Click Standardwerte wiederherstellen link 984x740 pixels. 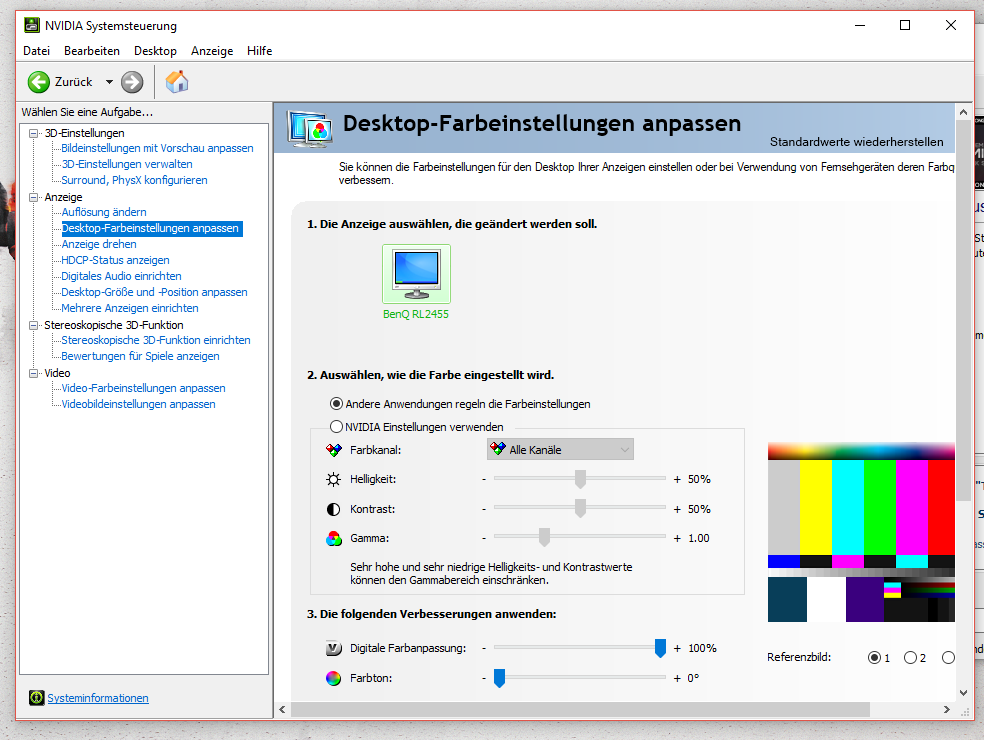point(857,142)
